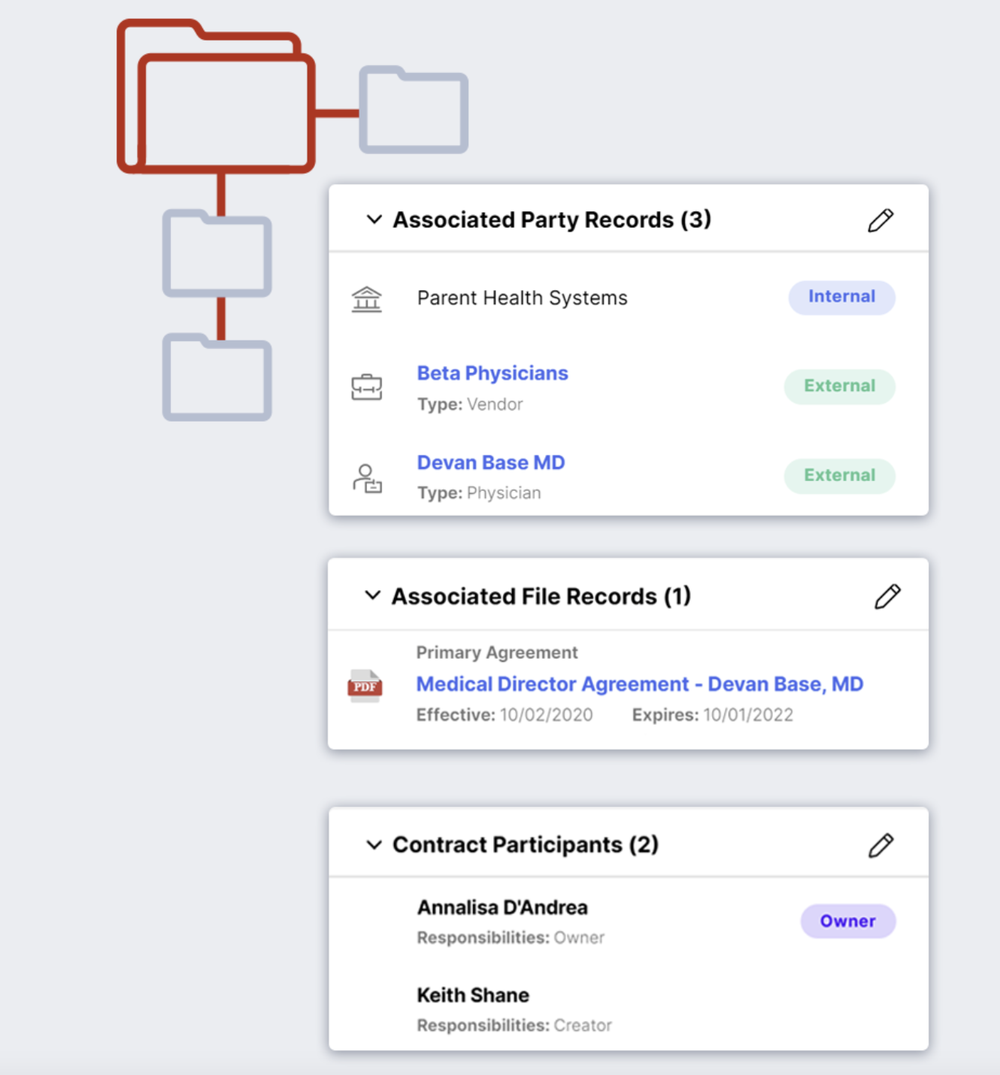Collapse the Associated File Records section
This screenshot has width=1000, height=1075.
pyautogui.click(x=373, y=596)
